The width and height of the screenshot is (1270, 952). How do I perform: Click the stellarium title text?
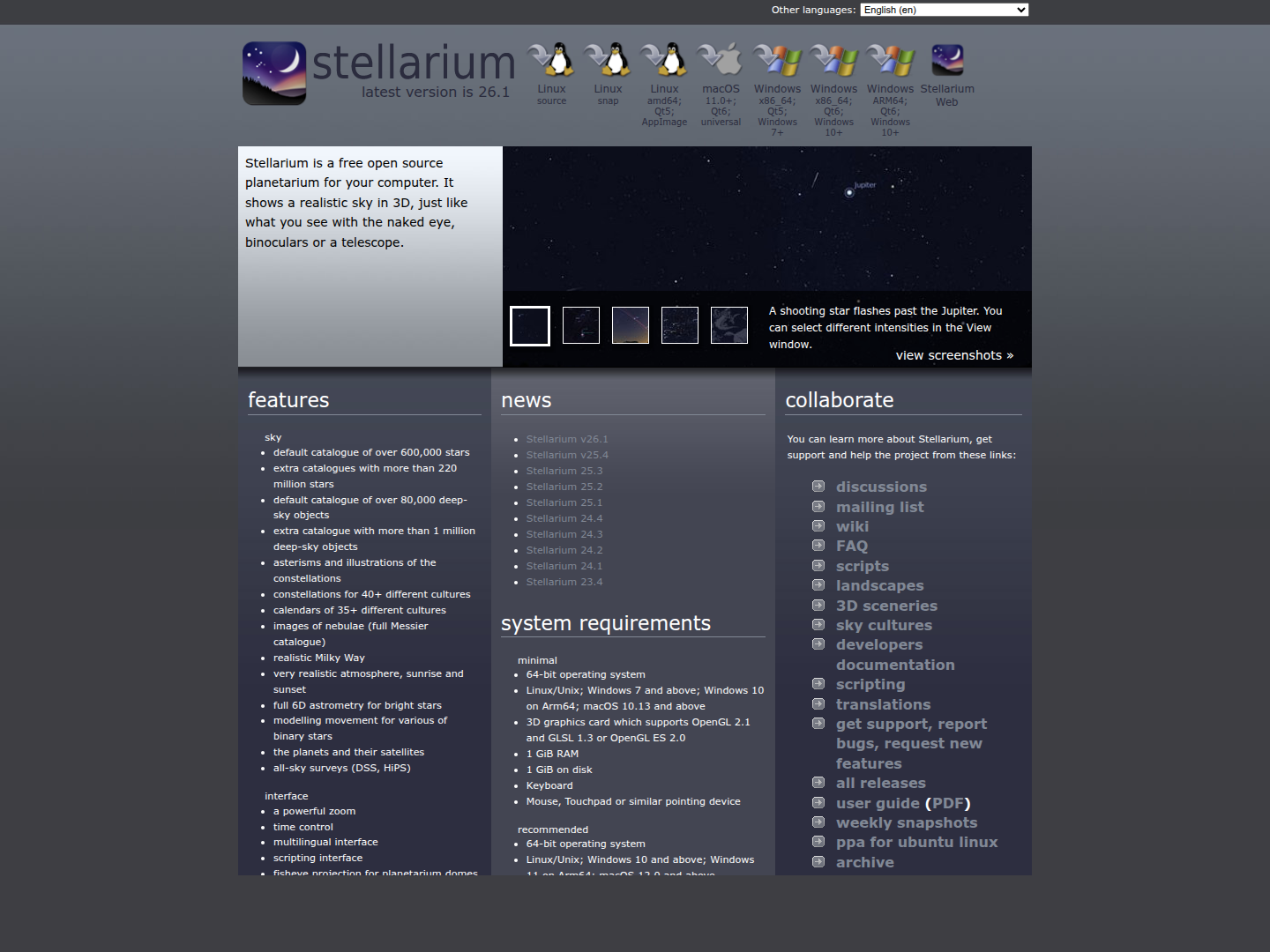point(414,63)
